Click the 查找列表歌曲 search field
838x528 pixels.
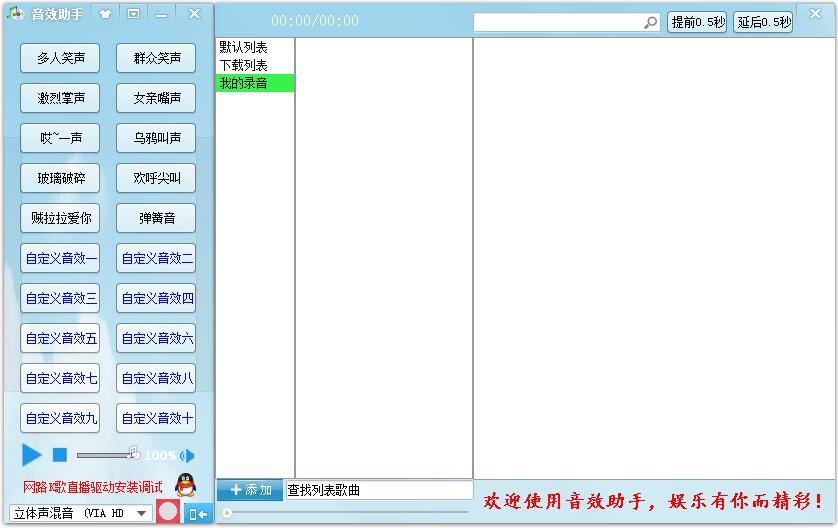tap(379, 490)
